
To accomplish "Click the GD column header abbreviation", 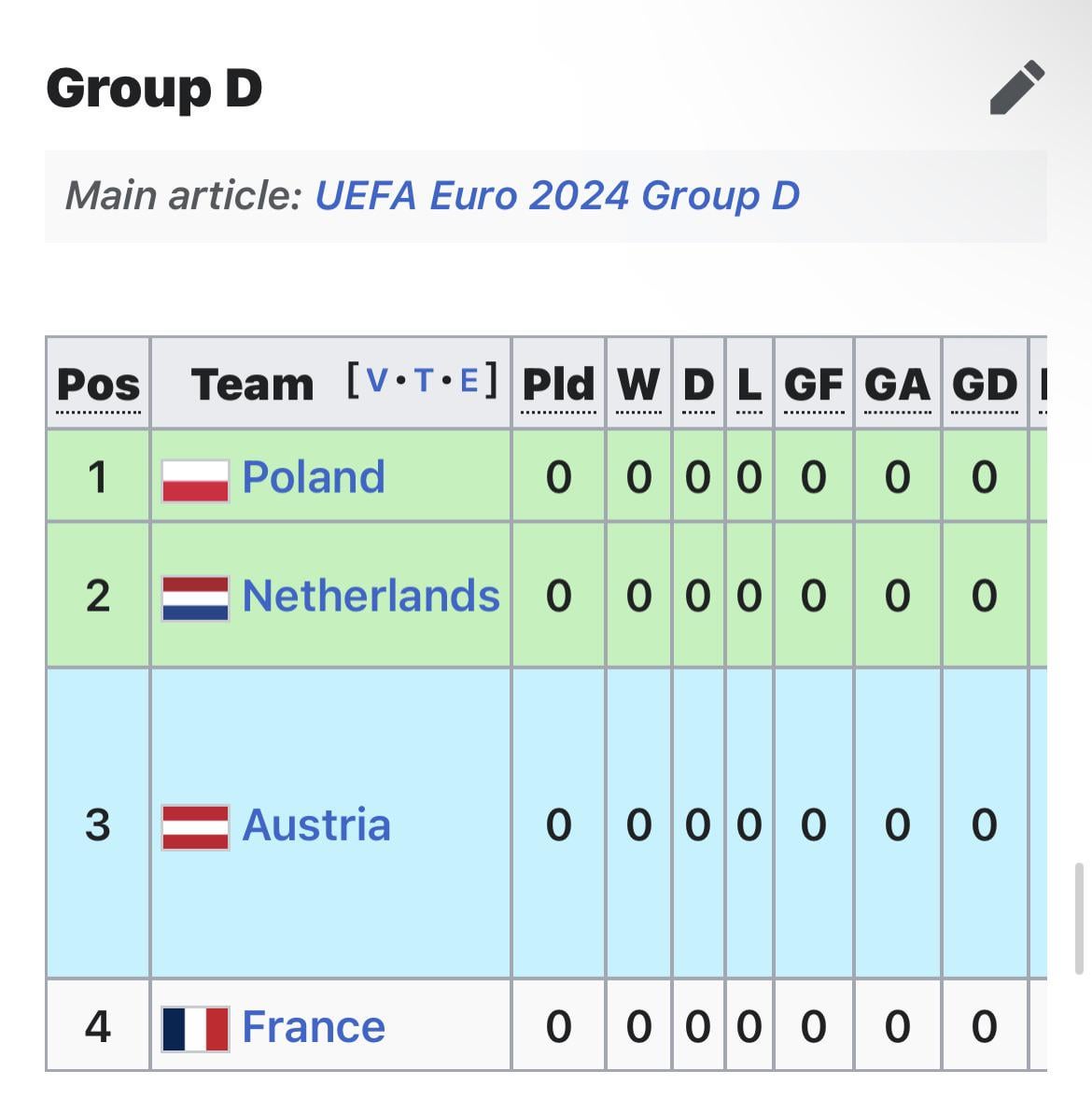I will point(985,385).
